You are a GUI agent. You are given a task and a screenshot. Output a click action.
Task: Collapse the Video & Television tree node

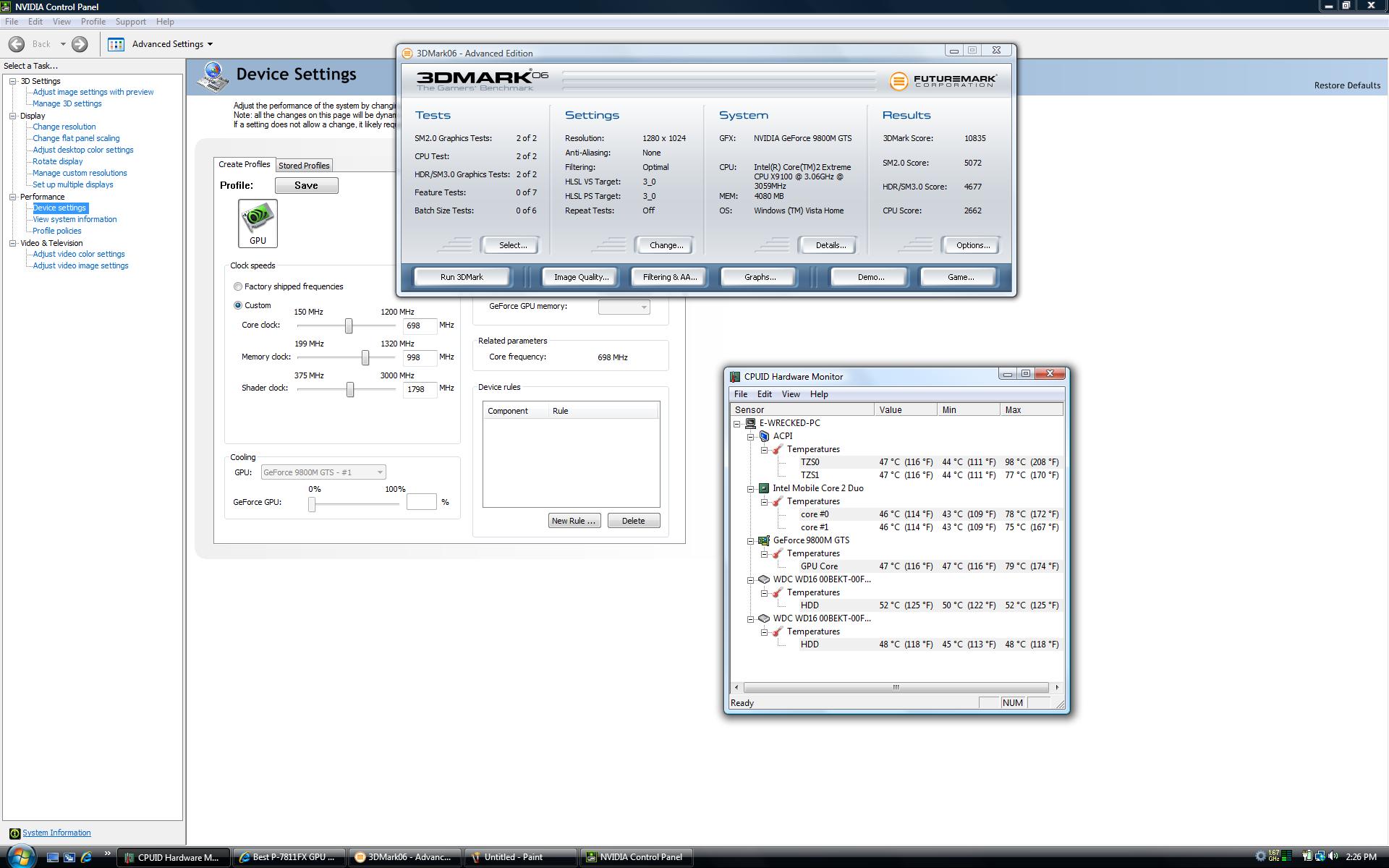click(12, 243)
